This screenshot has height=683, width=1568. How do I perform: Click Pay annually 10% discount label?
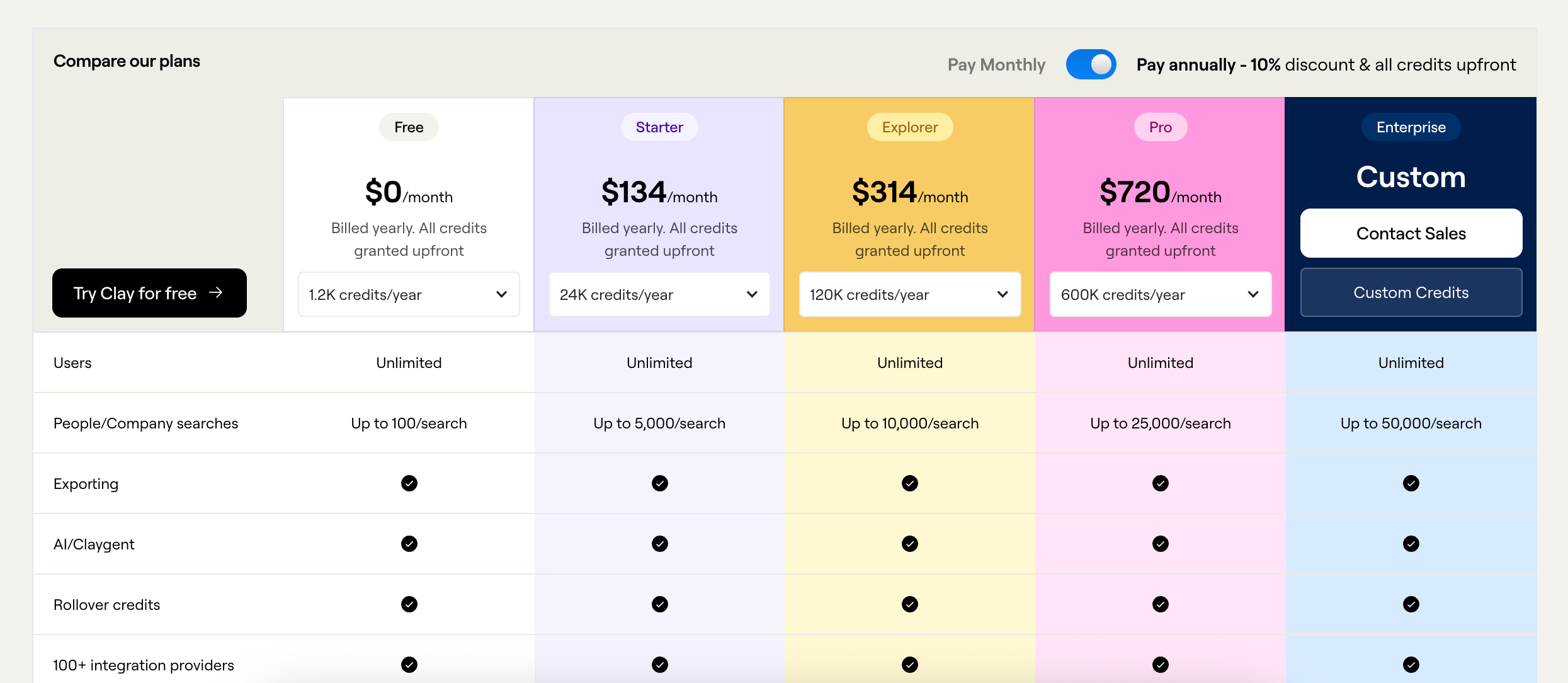[1326, 64]
